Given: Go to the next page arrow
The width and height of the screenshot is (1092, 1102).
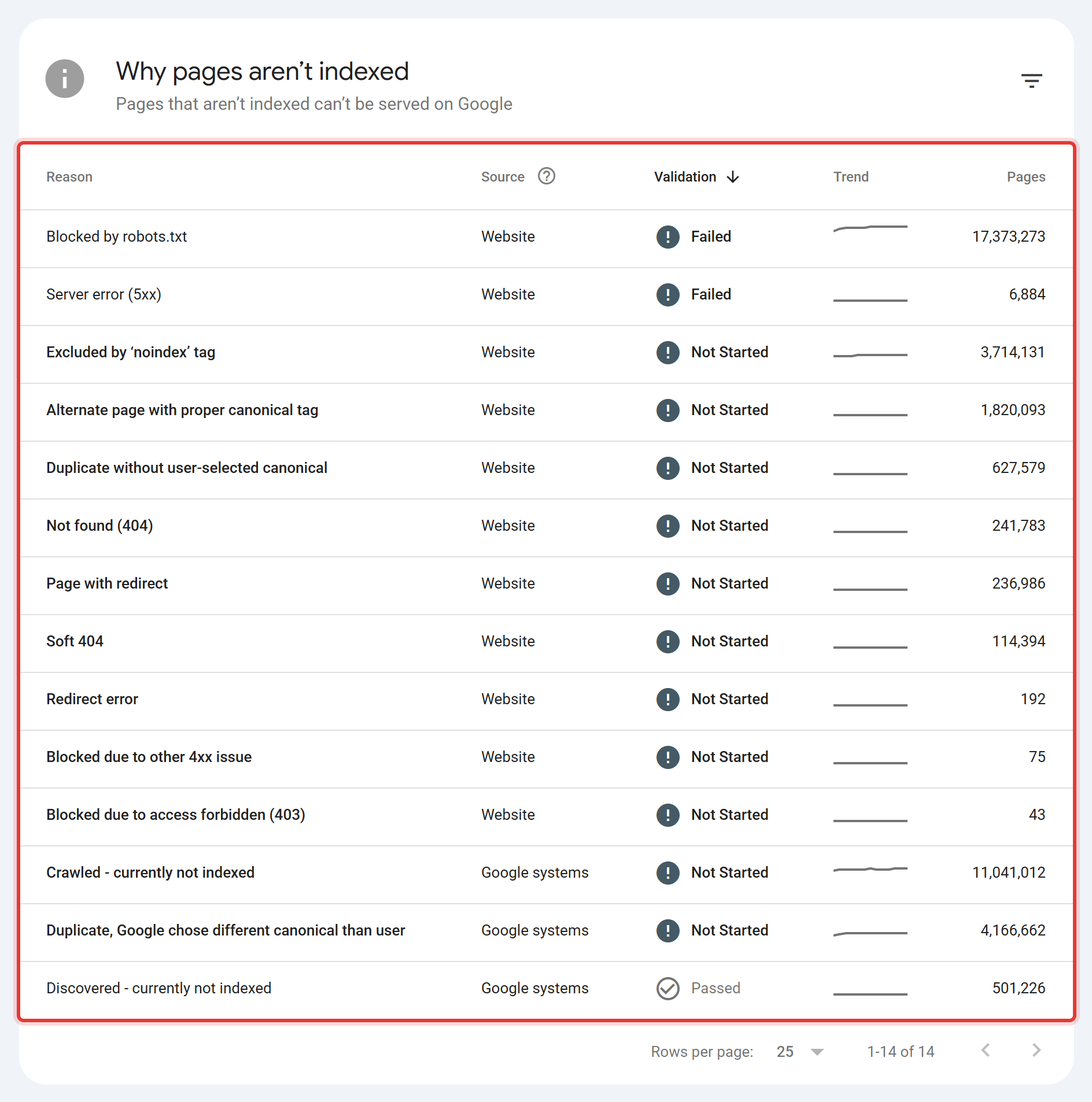Looking at the screenshot, I should tap(1036, 1051).
